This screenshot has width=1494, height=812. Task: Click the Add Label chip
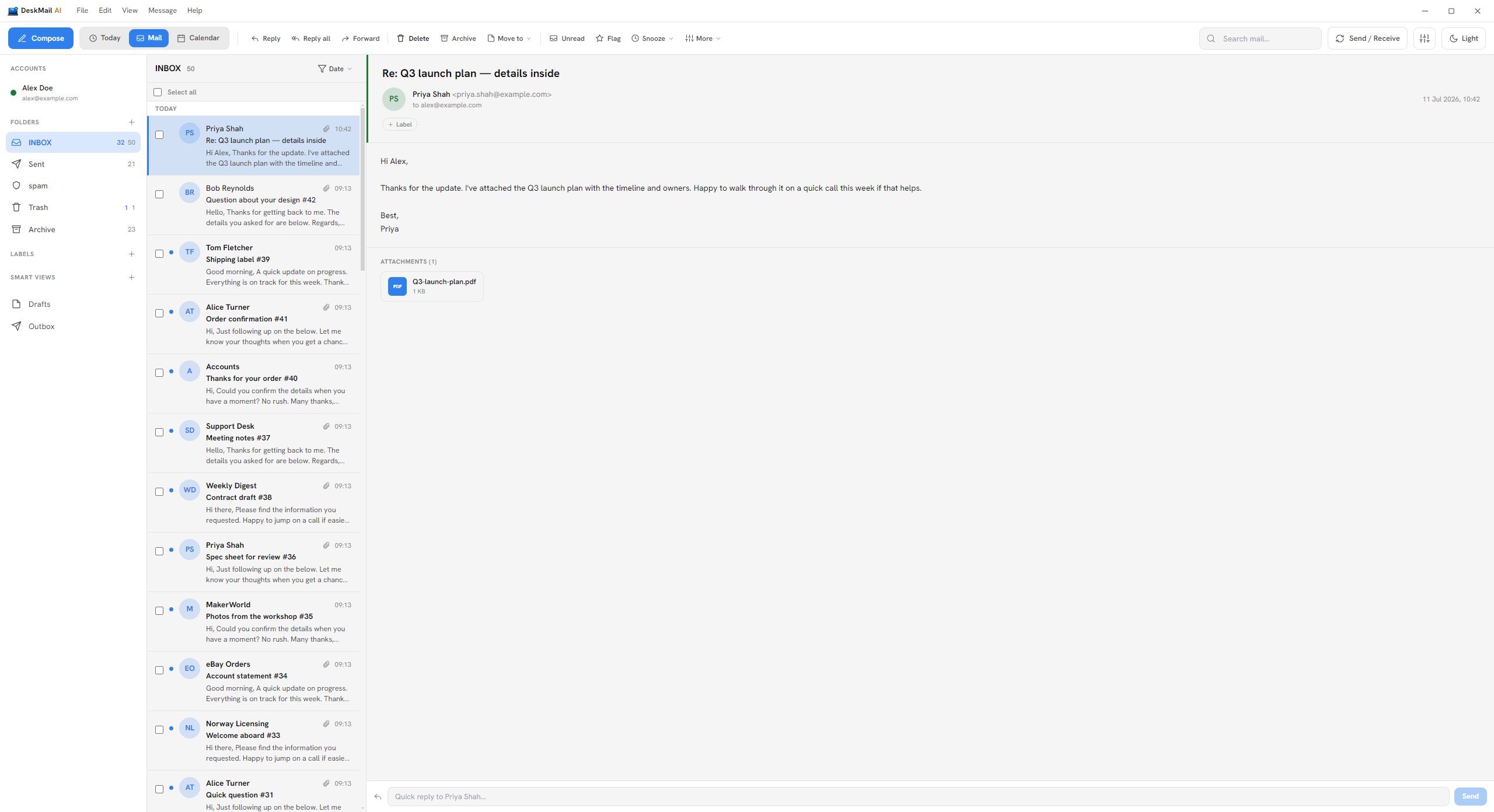400,124
